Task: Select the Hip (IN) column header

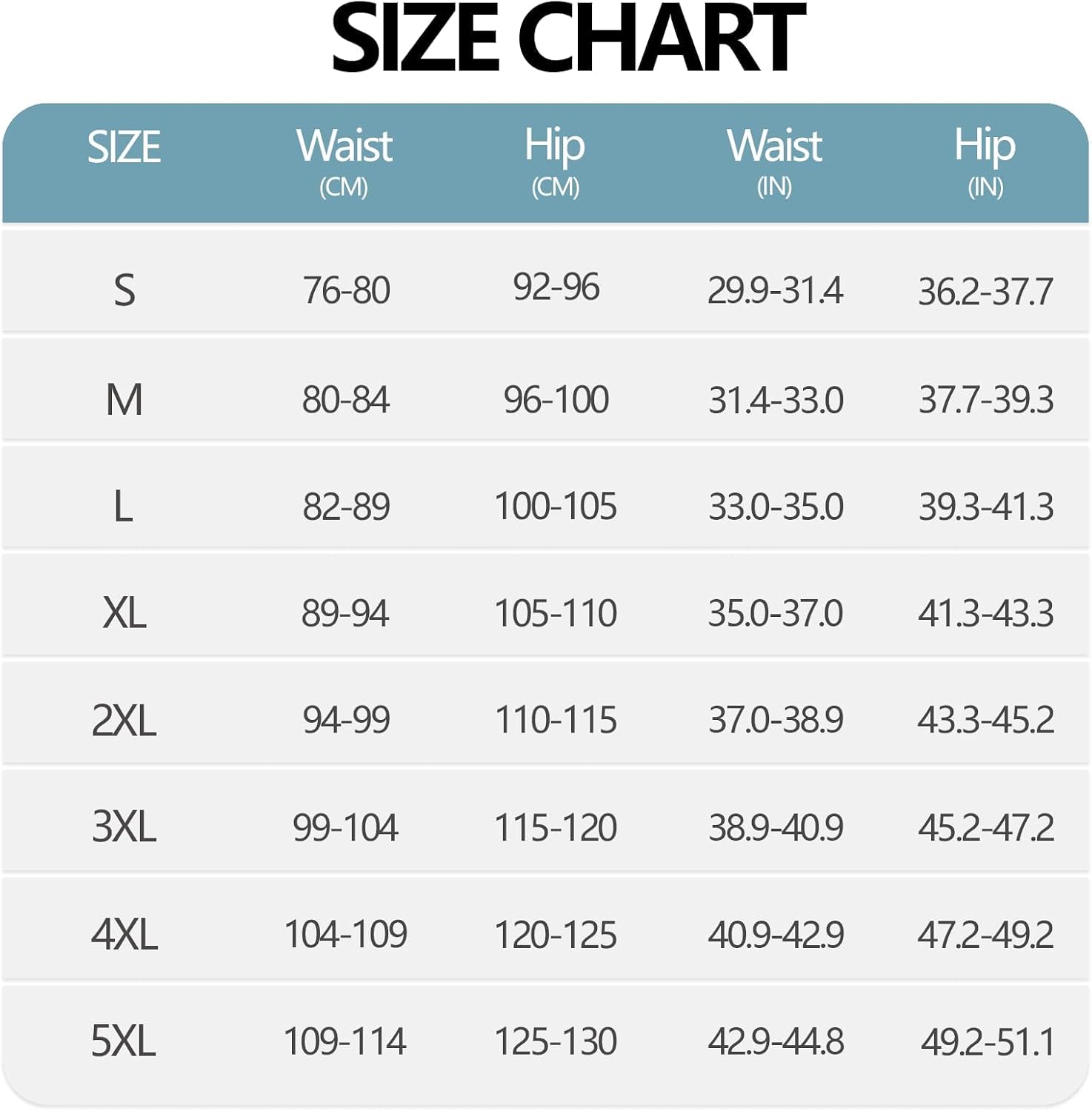Action: (985, 161)
